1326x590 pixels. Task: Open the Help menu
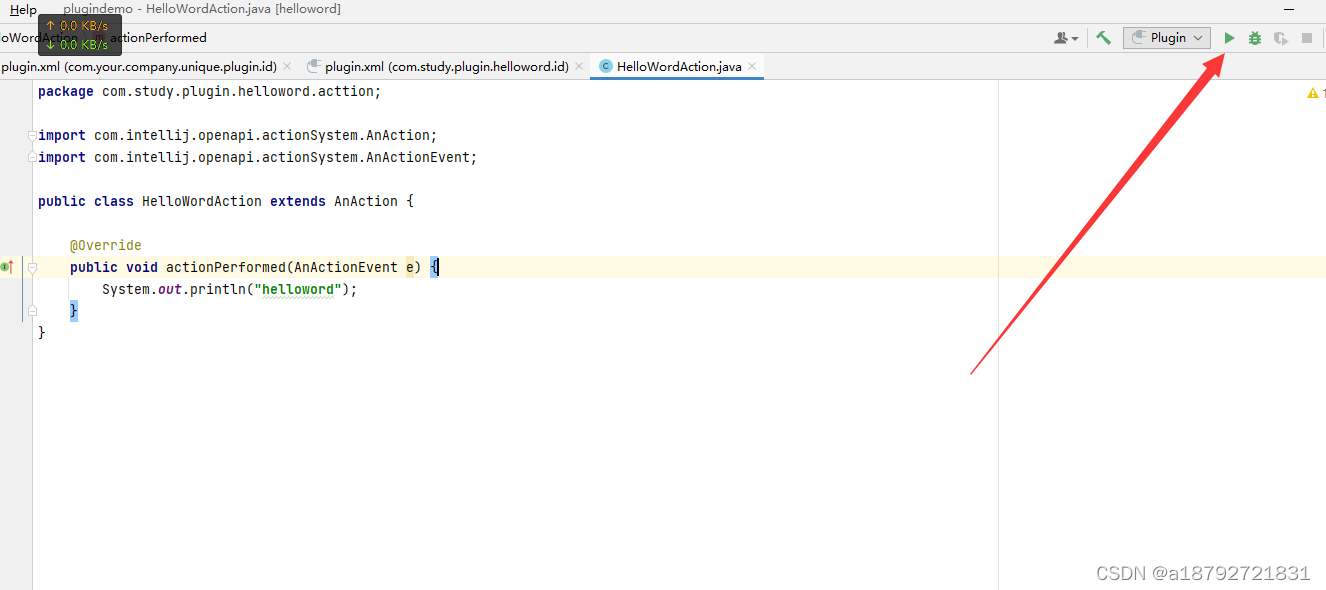(x=23, y=10)
